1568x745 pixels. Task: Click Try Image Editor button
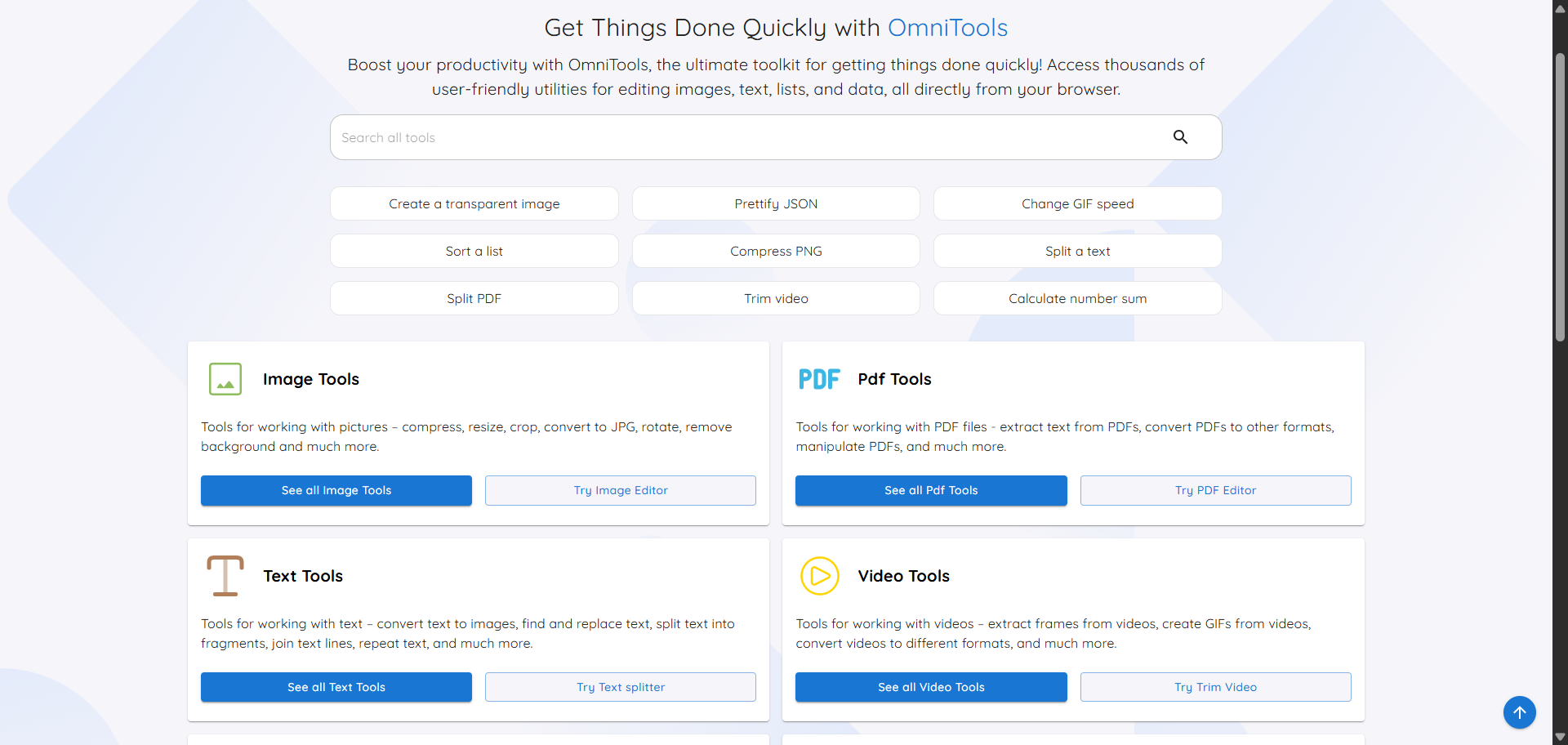coord(621,490)
